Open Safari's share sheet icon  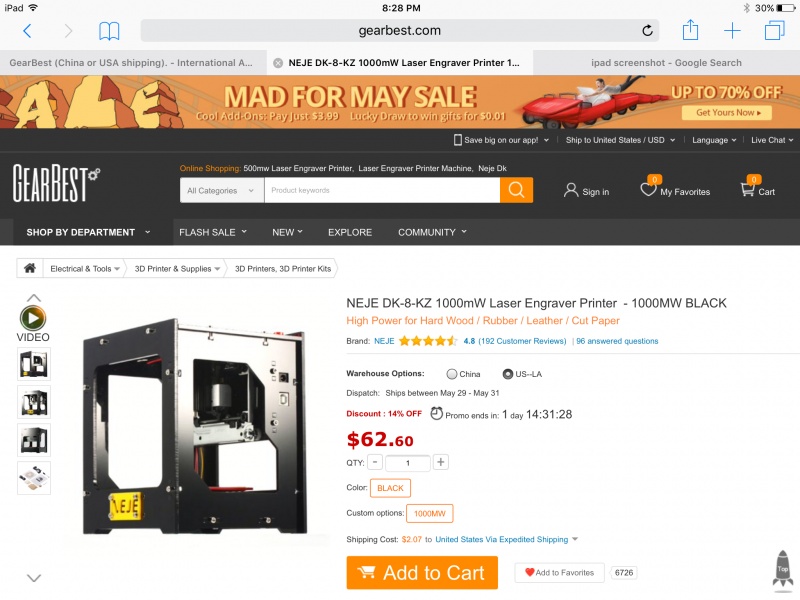click(690, 30)
